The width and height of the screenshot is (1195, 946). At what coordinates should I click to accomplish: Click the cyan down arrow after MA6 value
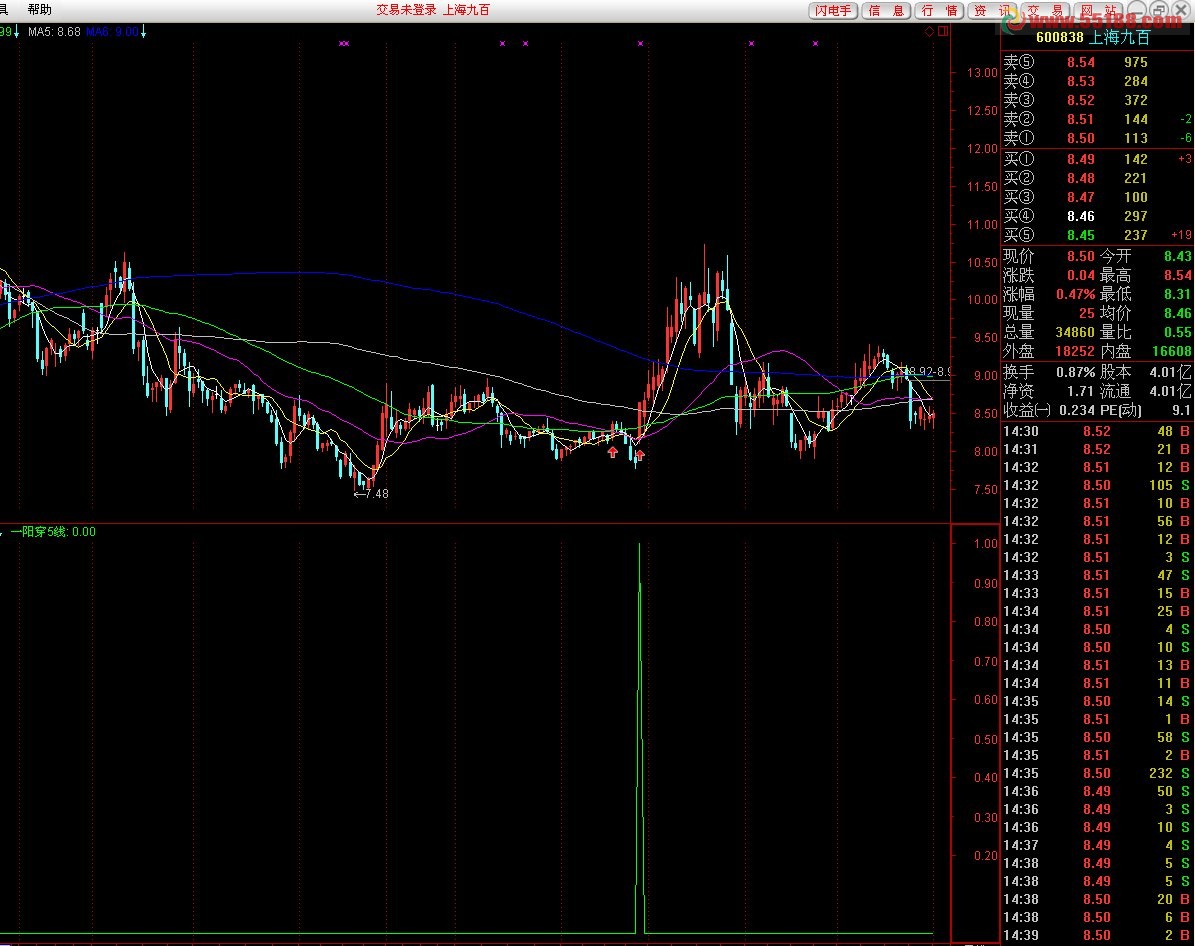[x=144, y=32]
